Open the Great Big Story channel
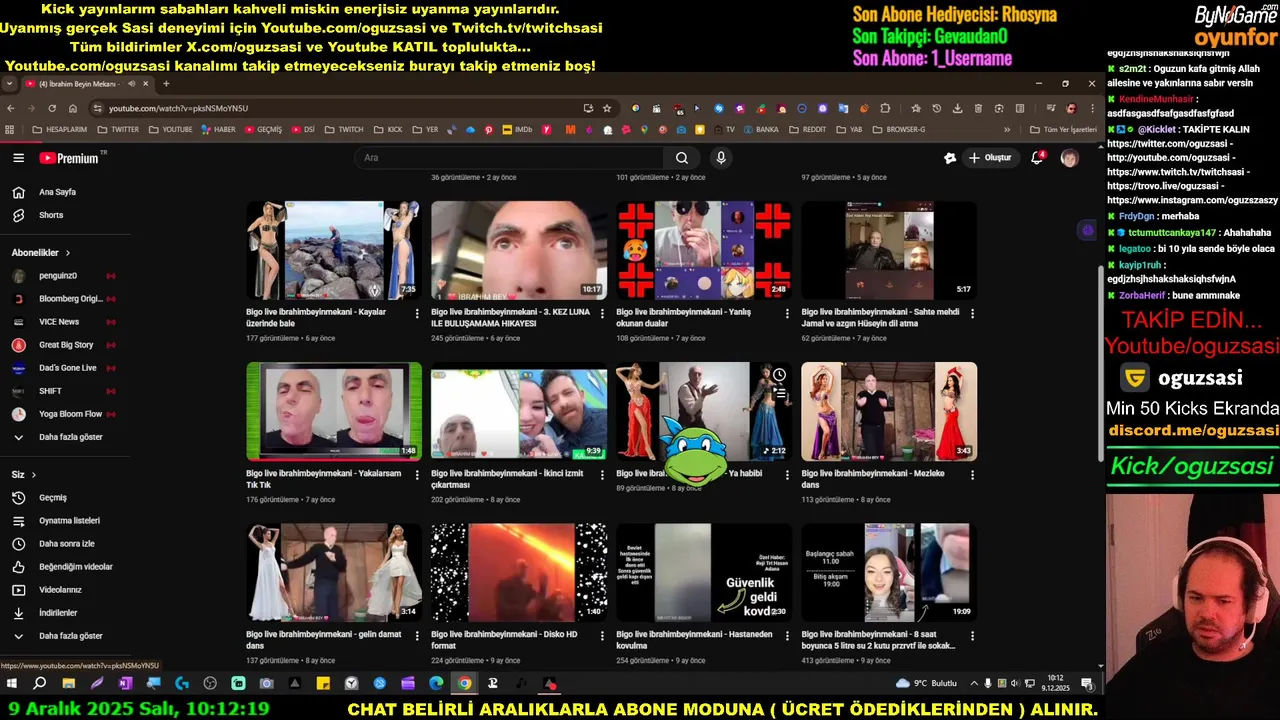Viewport: 1280px width, 720px height. (65, 345)
